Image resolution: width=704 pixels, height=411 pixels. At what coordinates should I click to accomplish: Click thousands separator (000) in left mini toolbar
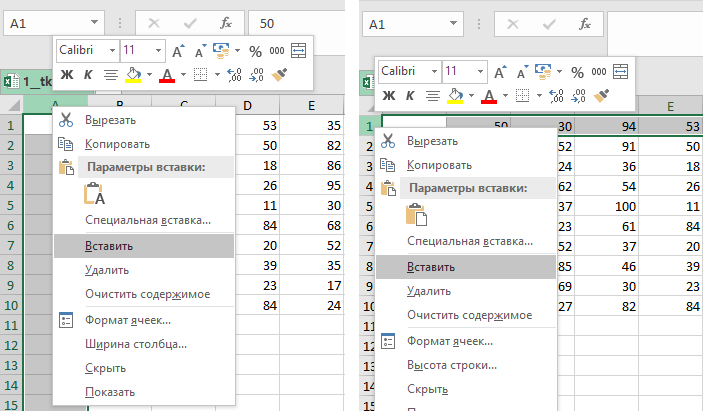point(276,50)
